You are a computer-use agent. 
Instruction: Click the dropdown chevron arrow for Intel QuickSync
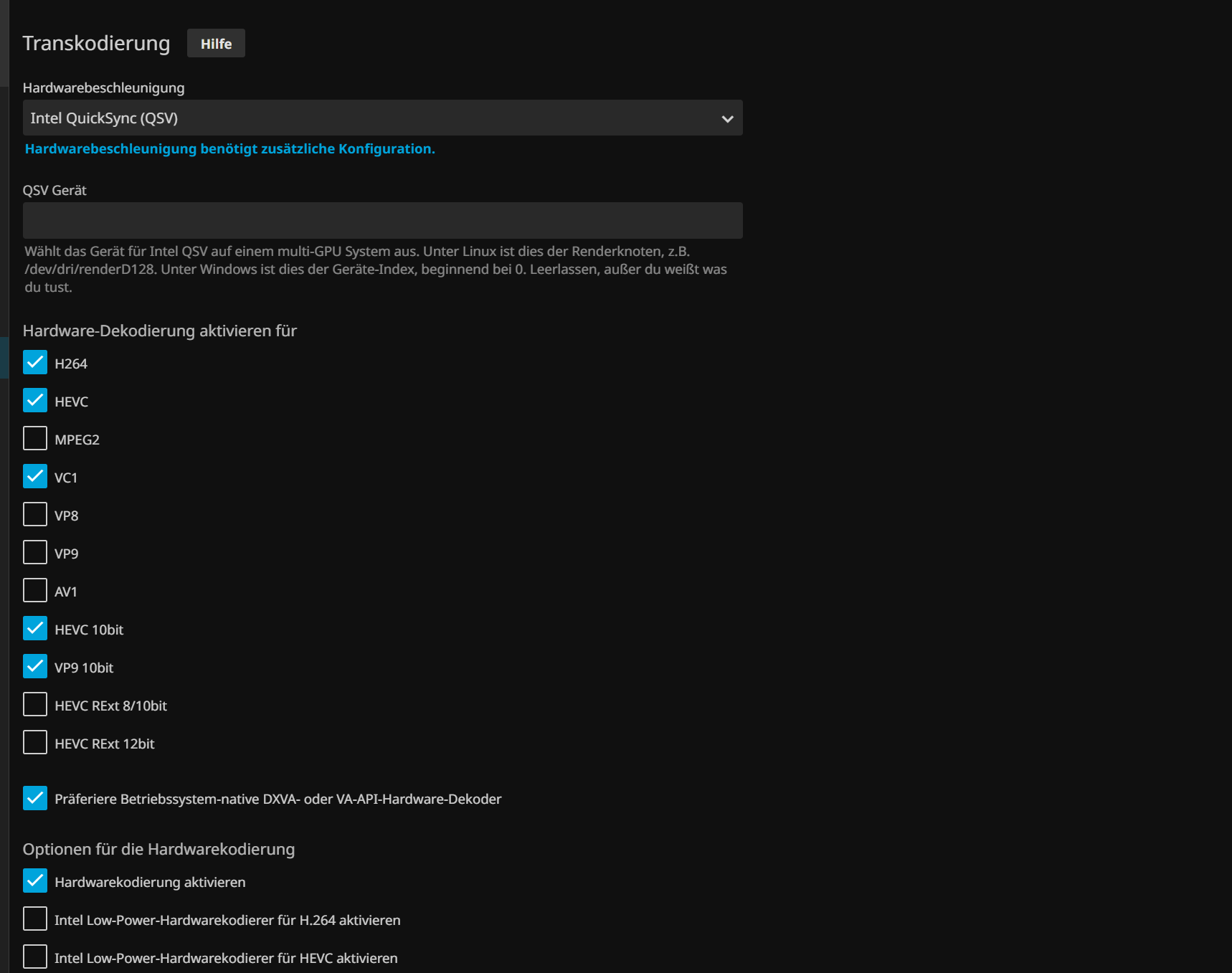point(727,119)
